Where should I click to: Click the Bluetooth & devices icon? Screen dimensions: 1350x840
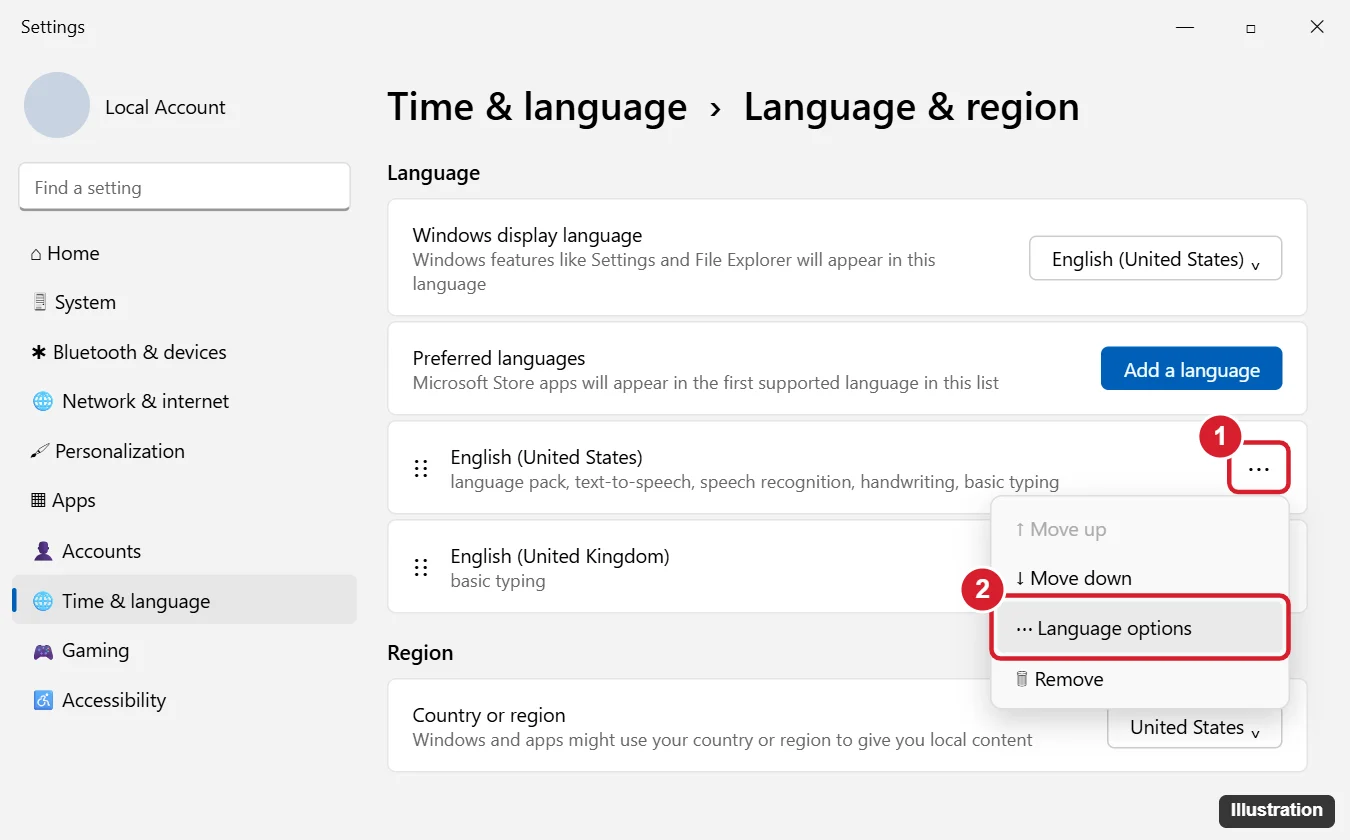[39, 352]
